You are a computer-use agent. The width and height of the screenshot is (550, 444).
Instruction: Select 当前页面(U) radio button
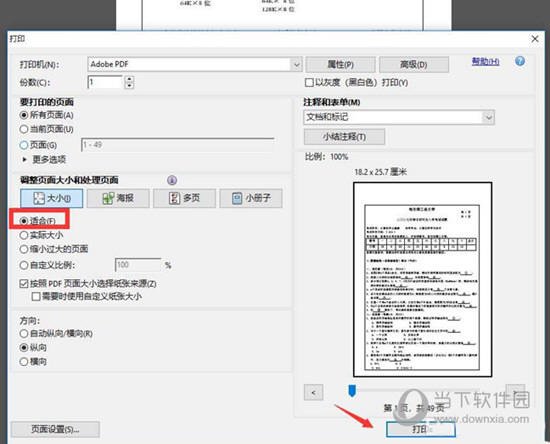coord(24,129)
